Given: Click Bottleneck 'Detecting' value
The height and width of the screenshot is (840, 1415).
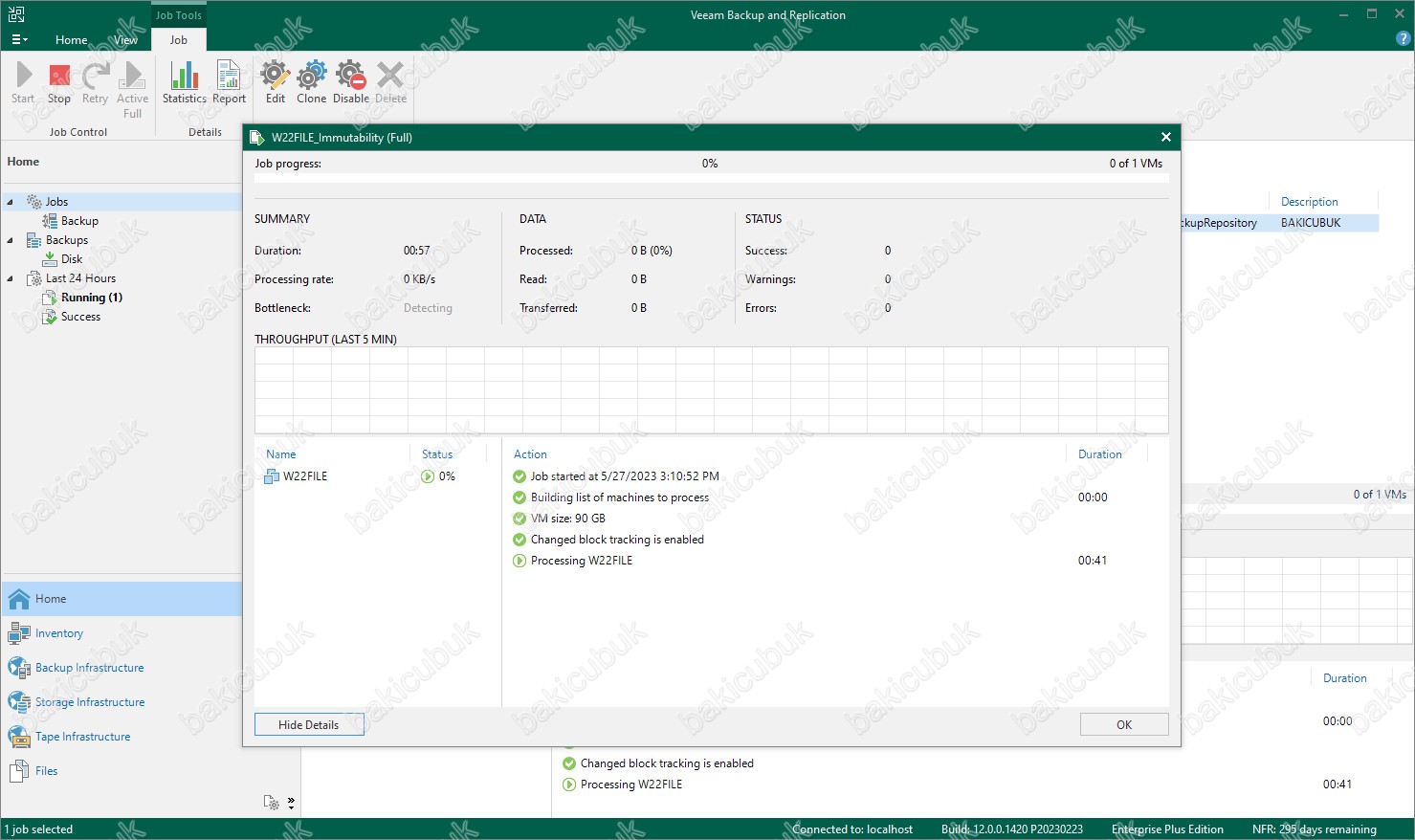Looking at the screenshot, I should pyautogui.click(x=428, y=308).
